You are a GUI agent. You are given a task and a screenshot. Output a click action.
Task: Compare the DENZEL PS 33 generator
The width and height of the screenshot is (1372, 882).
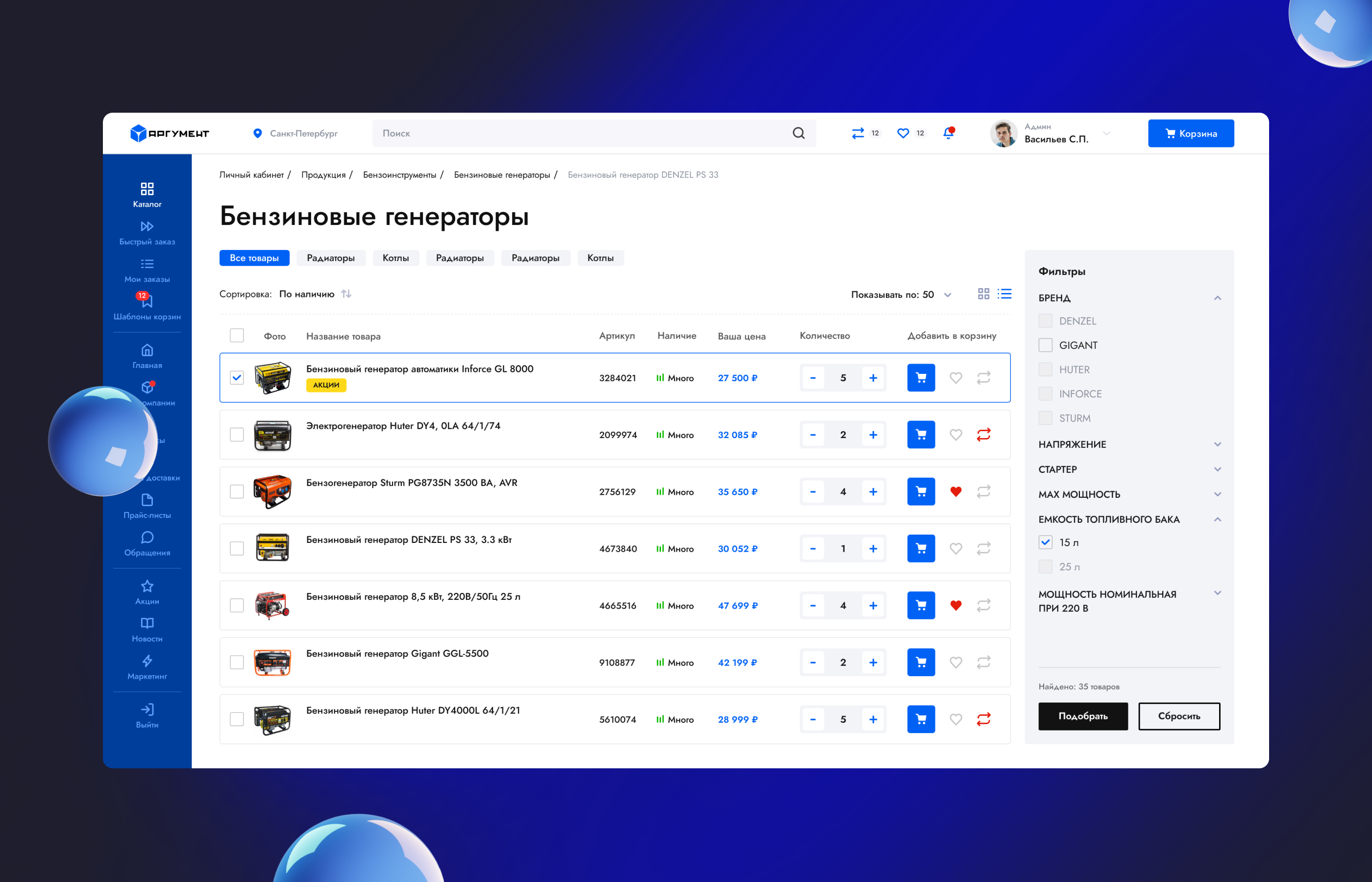(983, 549)
